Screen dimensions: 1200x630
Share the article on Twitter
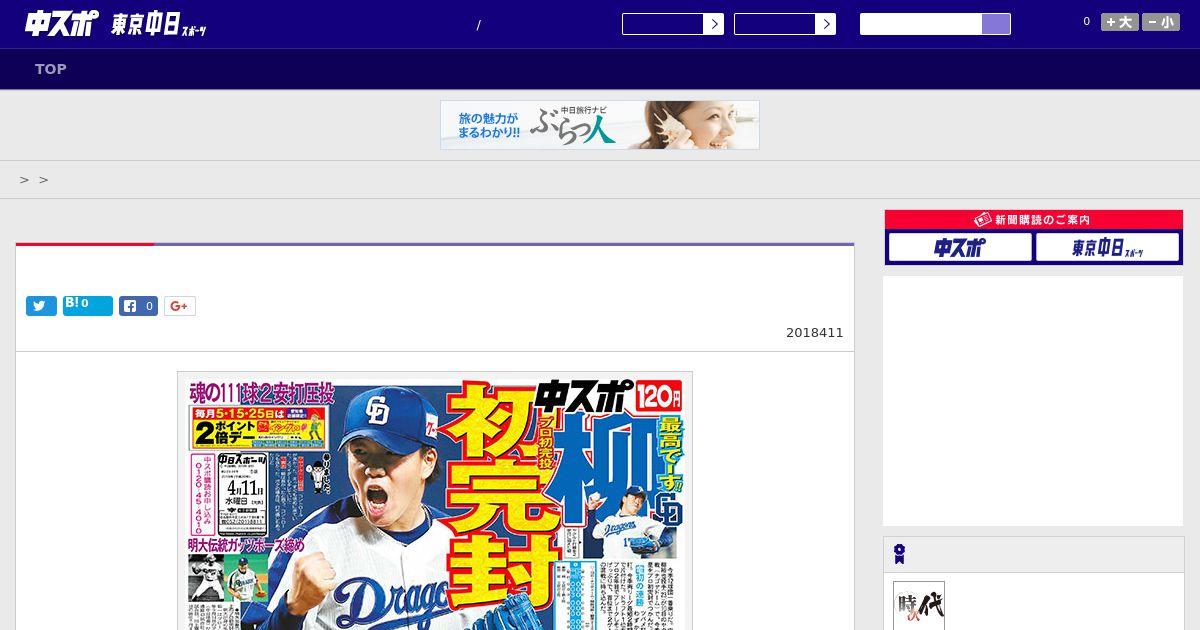click(41, 306)
